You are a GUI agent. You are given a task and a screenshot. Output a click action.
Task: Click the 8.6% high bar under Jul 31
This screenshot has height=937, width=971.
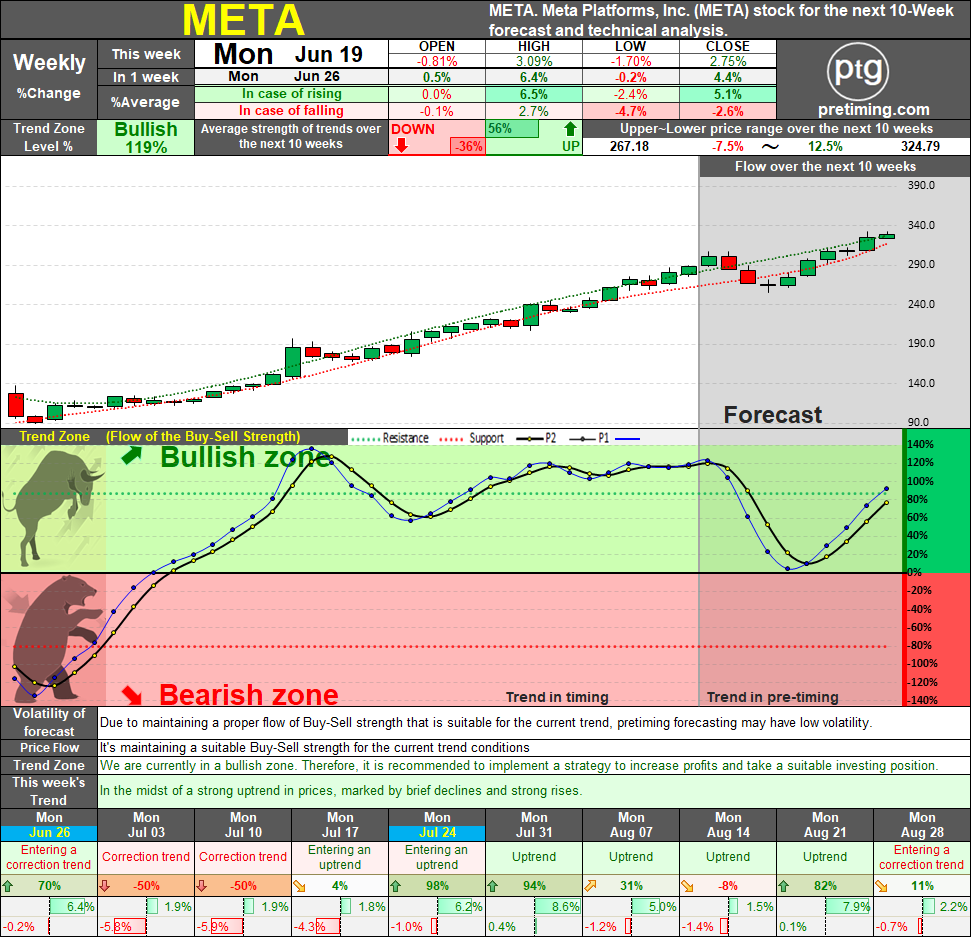(x=557, y=907)
